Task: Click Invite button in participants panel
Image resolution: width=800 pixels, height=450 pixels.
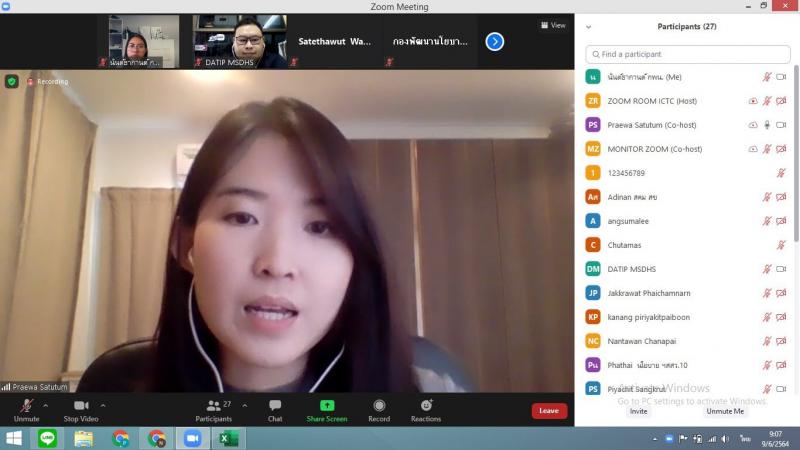Action: 638,411
